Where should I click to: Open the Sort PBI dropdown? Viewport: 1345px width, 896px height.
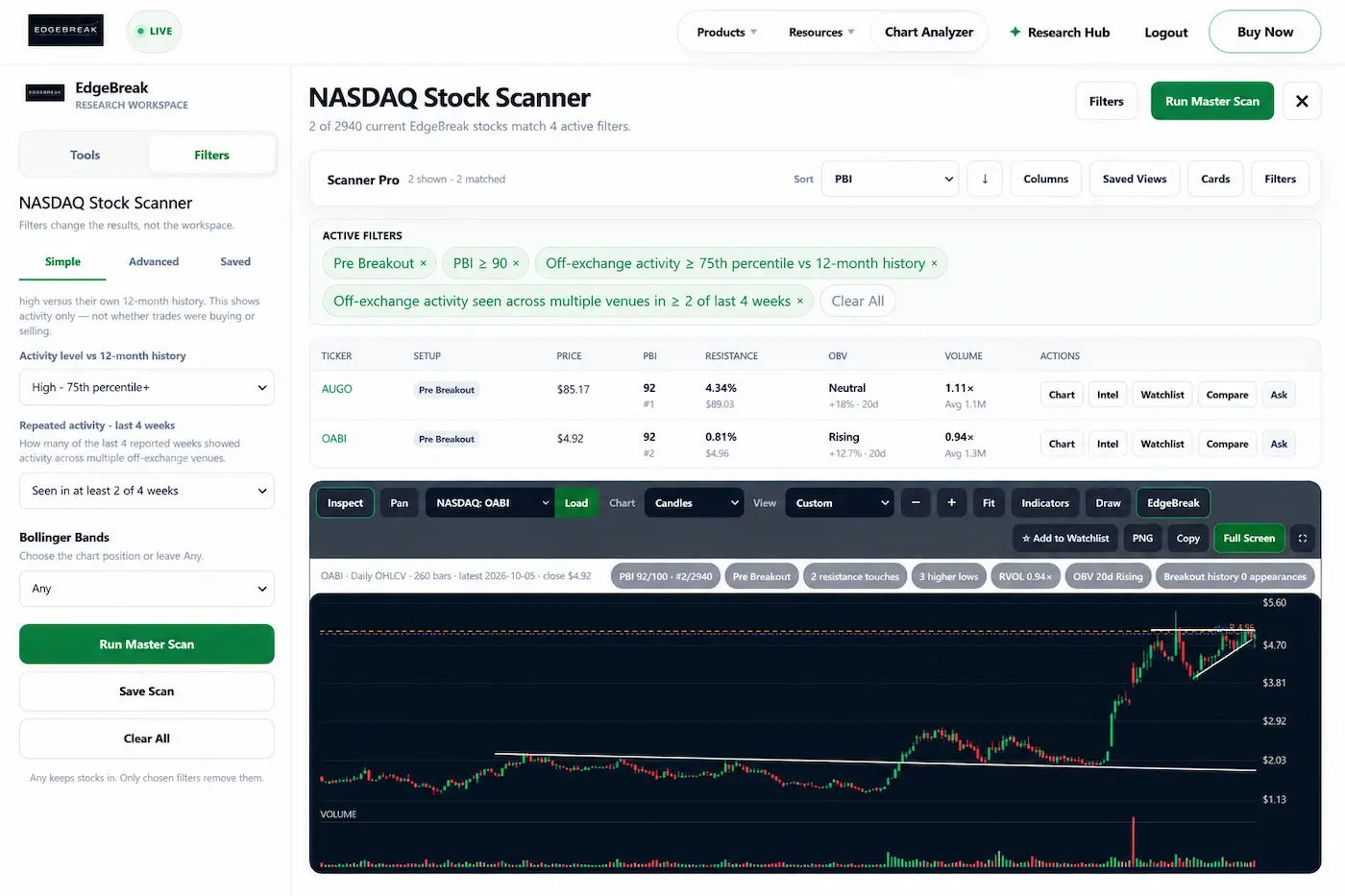coord(890,179)
